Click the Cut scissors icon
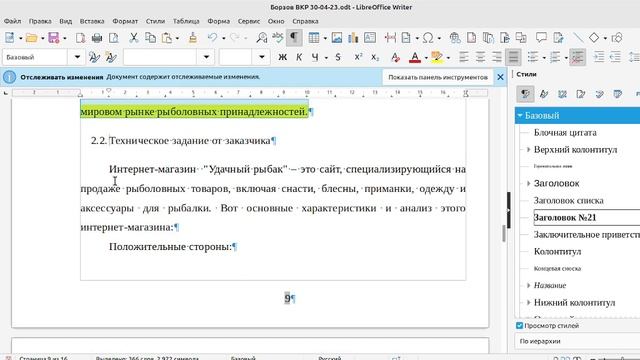Image resolution: width=640 pixels, height=360 pixels. point(133,38)
